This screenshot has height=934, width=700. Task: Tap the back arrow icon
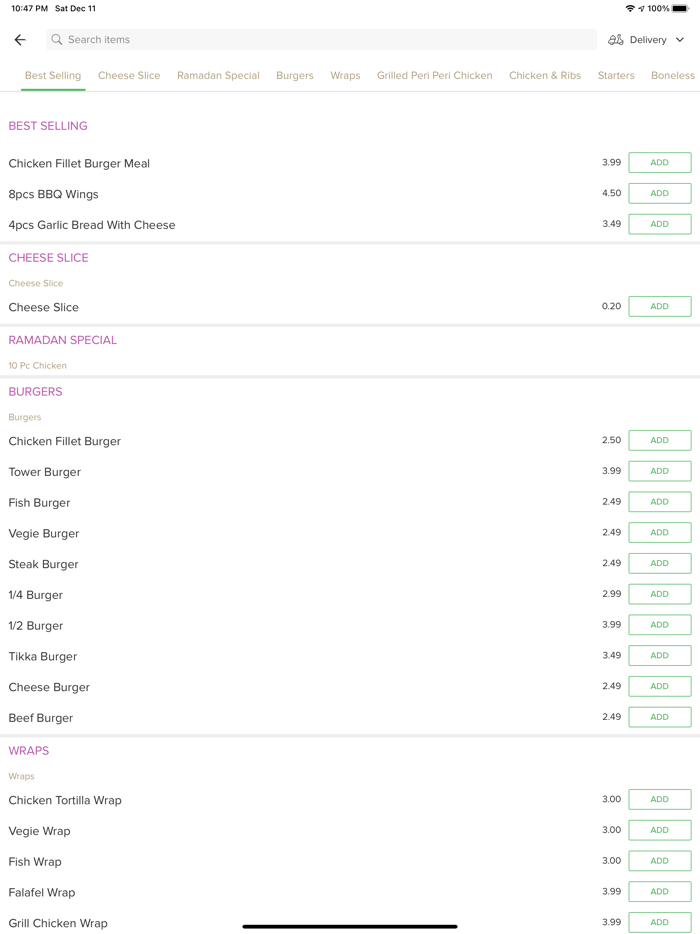(x=20, y=40)
